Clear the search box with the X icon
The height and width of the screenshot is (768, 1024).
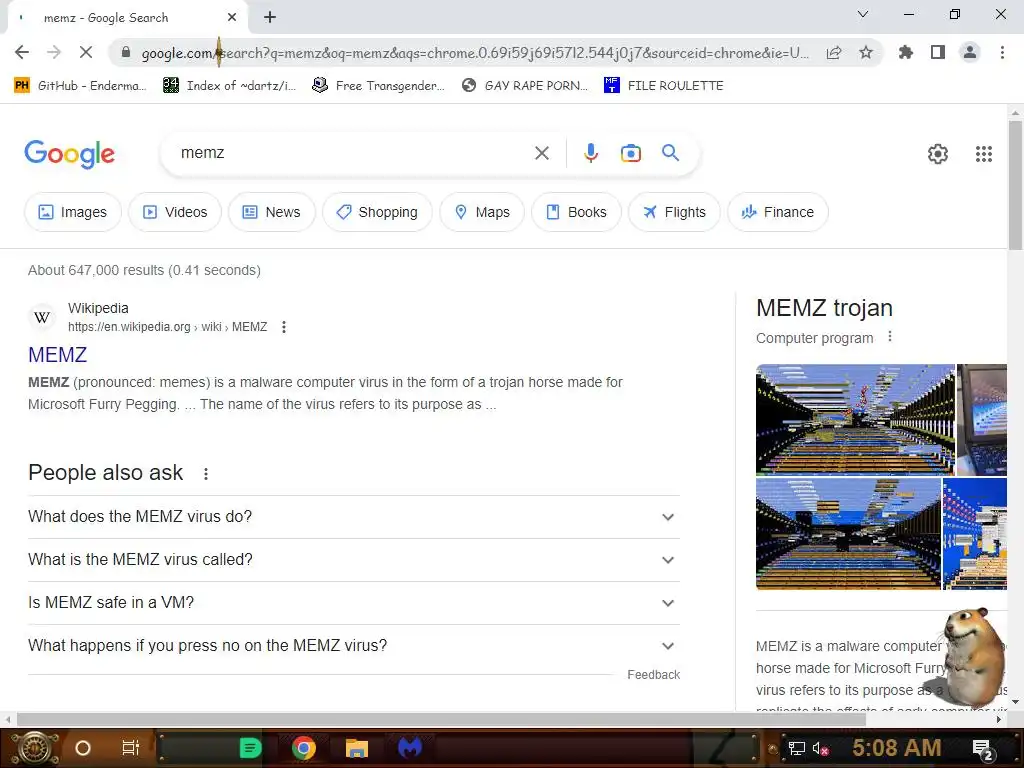[x=541, y=153]
